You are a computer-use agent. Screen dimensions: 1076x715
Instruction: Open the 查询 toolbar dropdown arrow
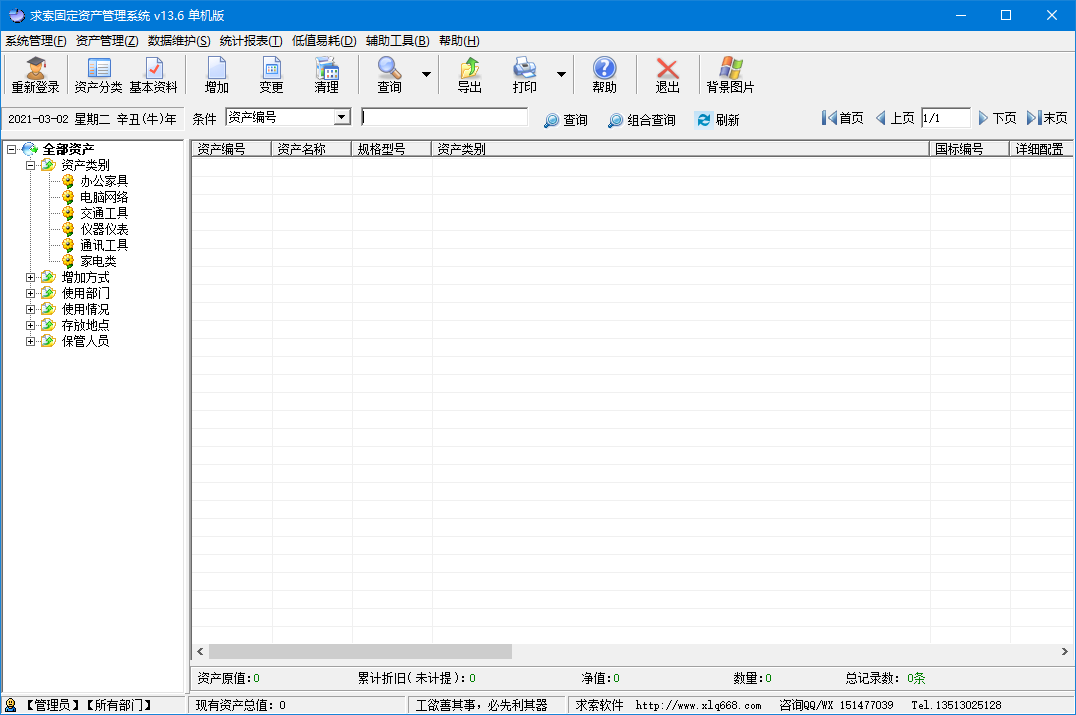click(426, 75)
